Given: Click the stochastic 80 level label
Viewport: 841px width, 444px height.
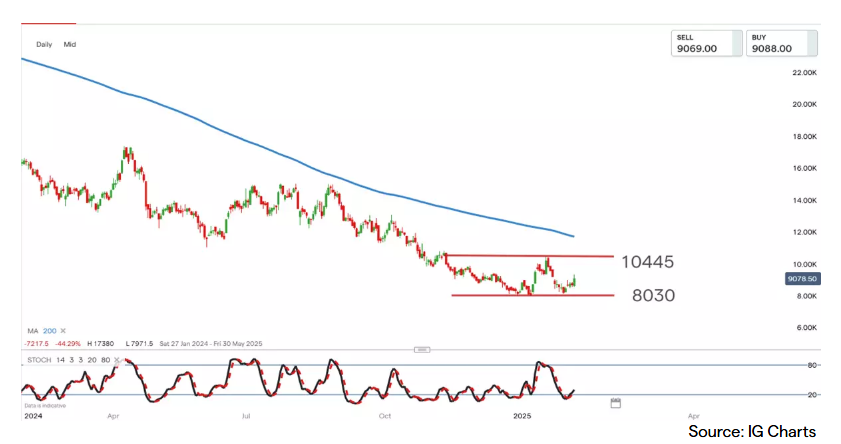Looking at the screenshot, I should [812, 365].
